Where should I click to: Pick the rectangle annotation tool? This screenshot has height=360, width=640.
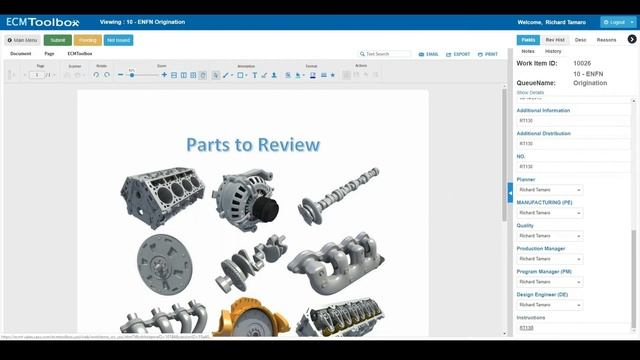click(240, 75)
